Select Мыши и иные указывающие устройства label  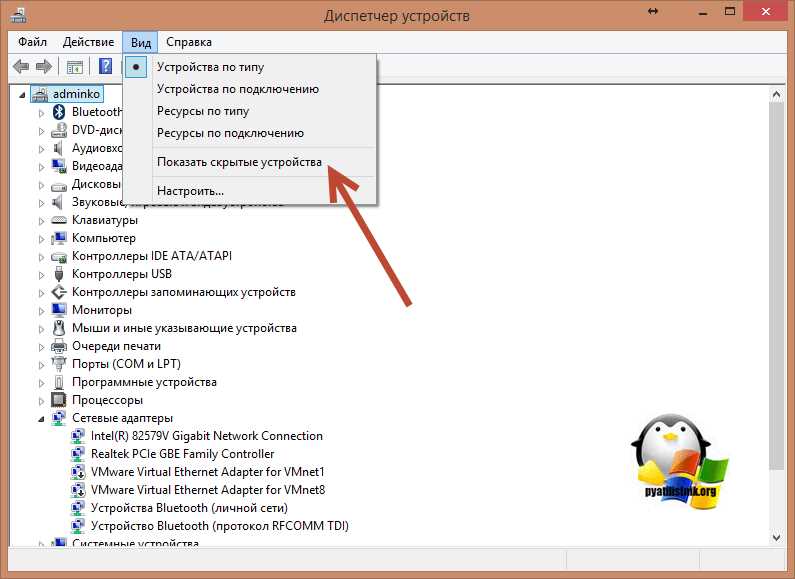tap(184, 328)
